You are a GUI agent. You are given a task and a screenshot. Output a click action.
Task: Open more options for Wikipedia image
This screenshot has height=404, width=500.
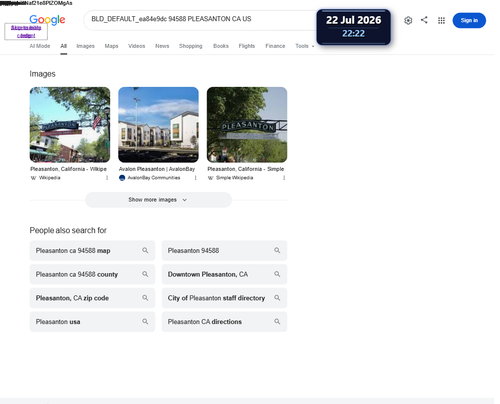point(107,178)
